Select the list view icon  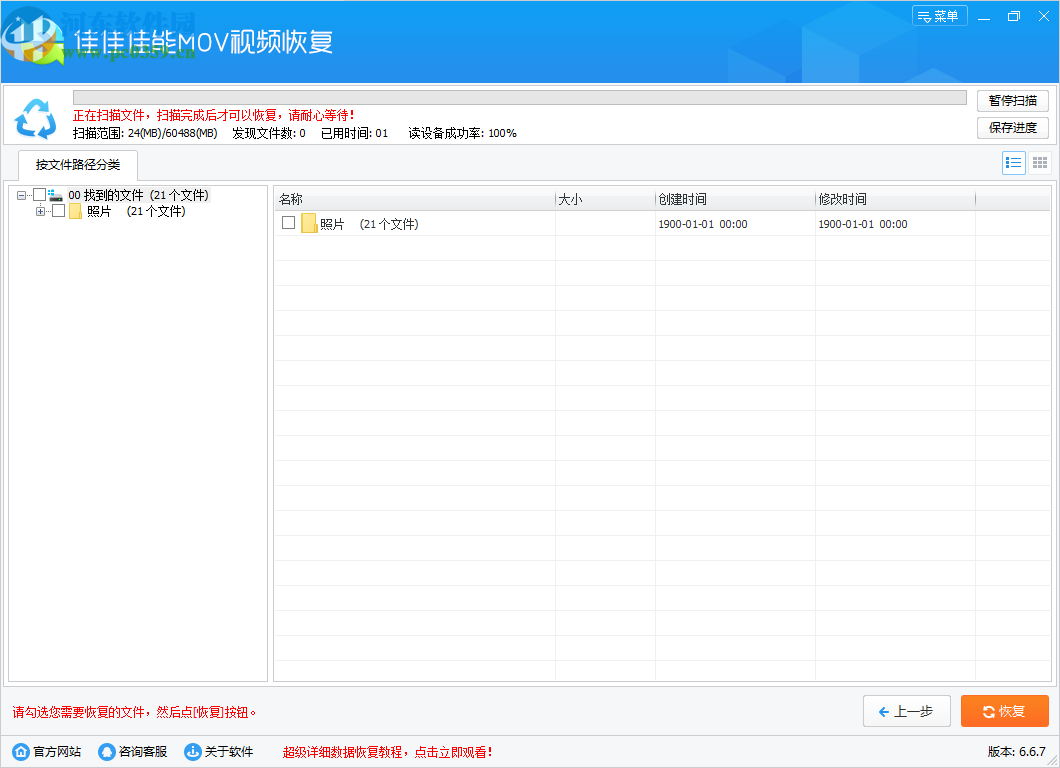click(x=1013, y=163)
